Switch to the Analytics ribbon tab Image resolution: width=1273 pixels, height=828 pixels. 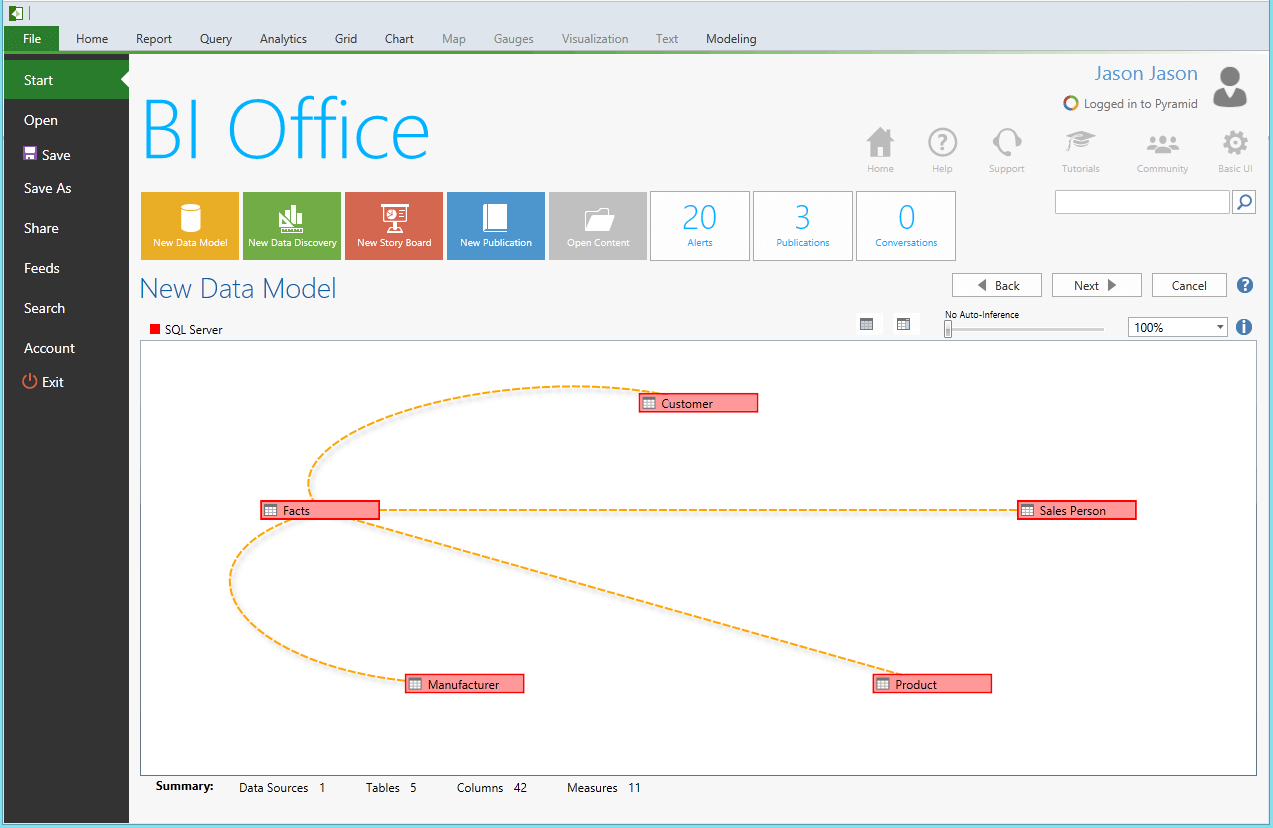[283, 39]
